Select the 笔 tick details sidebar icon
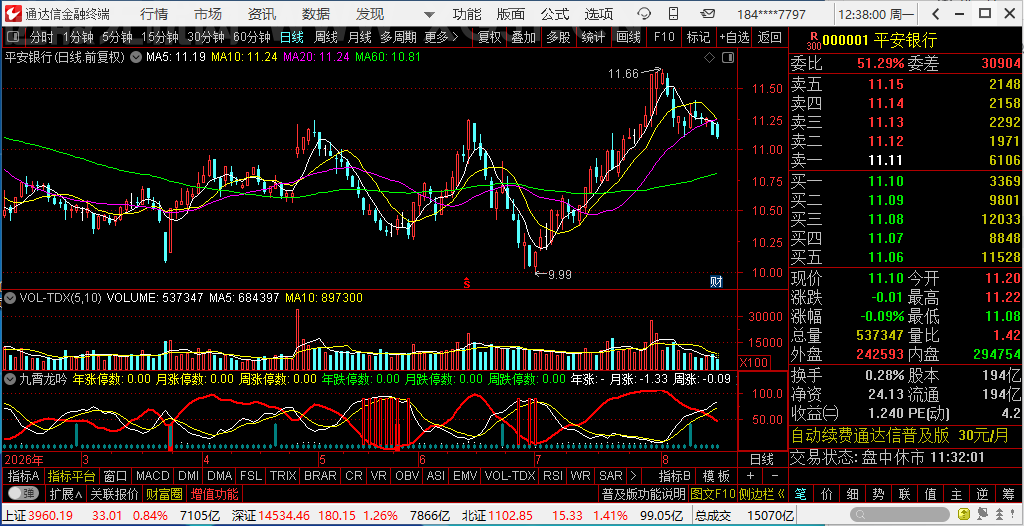Viewport: 1024px width, 526px height. point(801,493)
